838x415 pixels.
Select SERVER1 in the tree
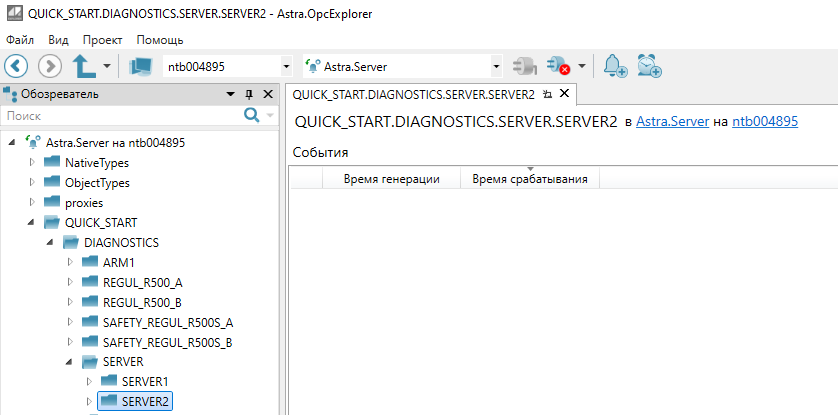click(145, 381)
